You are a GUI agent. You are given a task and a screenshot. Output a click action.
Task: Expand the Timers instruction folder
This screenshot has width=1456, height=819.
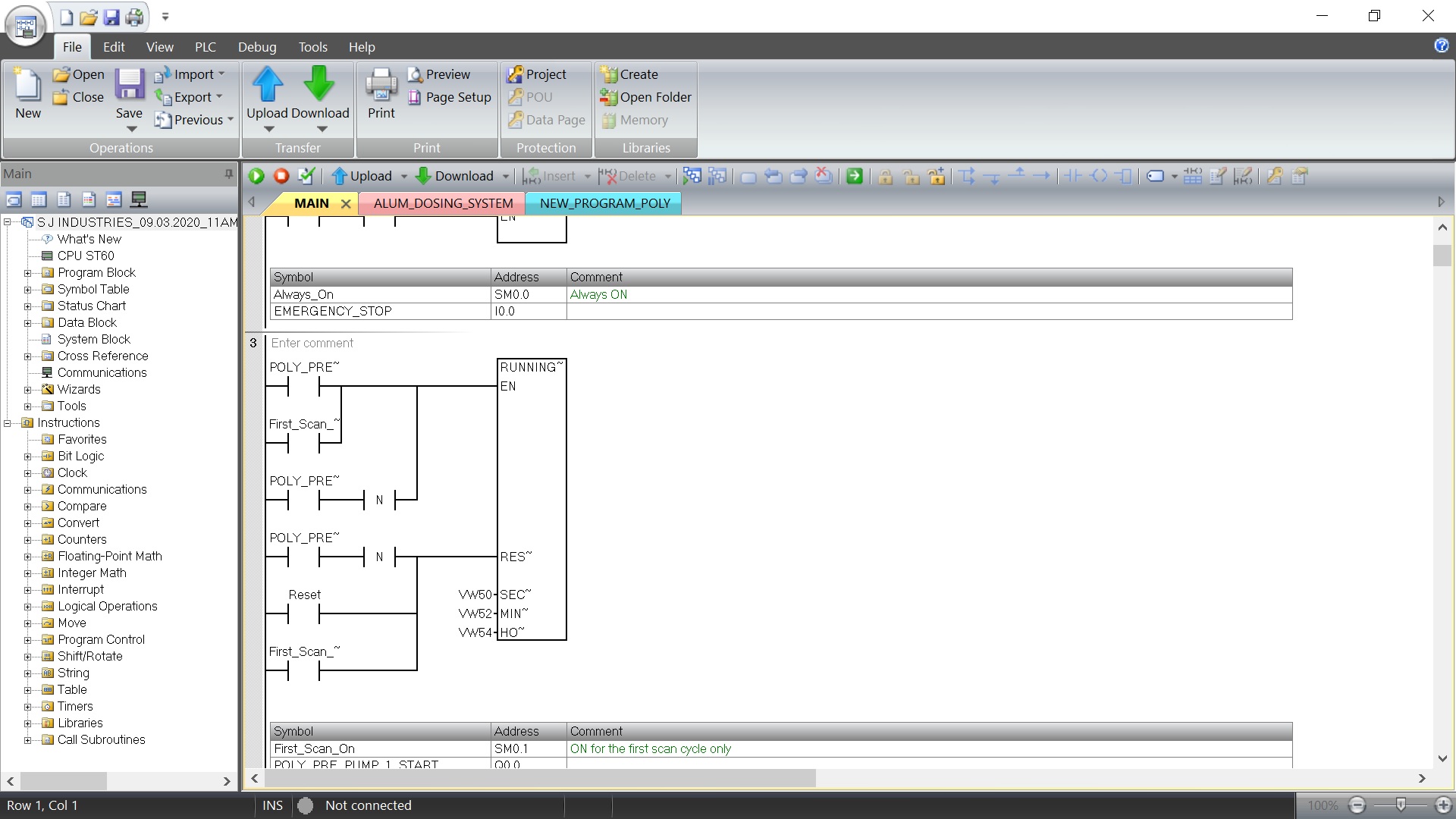pyautogui.click(x=28, y=707)
